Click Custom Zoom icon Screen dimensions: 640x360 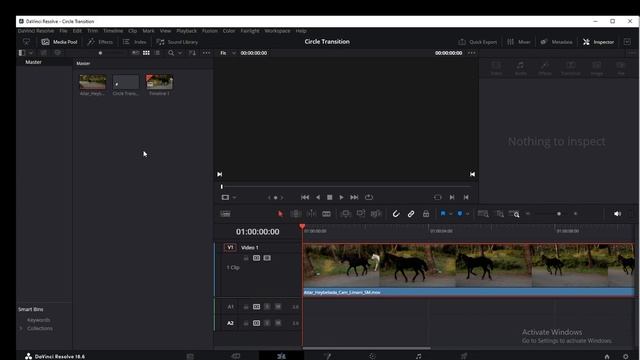tap(514, 213)
